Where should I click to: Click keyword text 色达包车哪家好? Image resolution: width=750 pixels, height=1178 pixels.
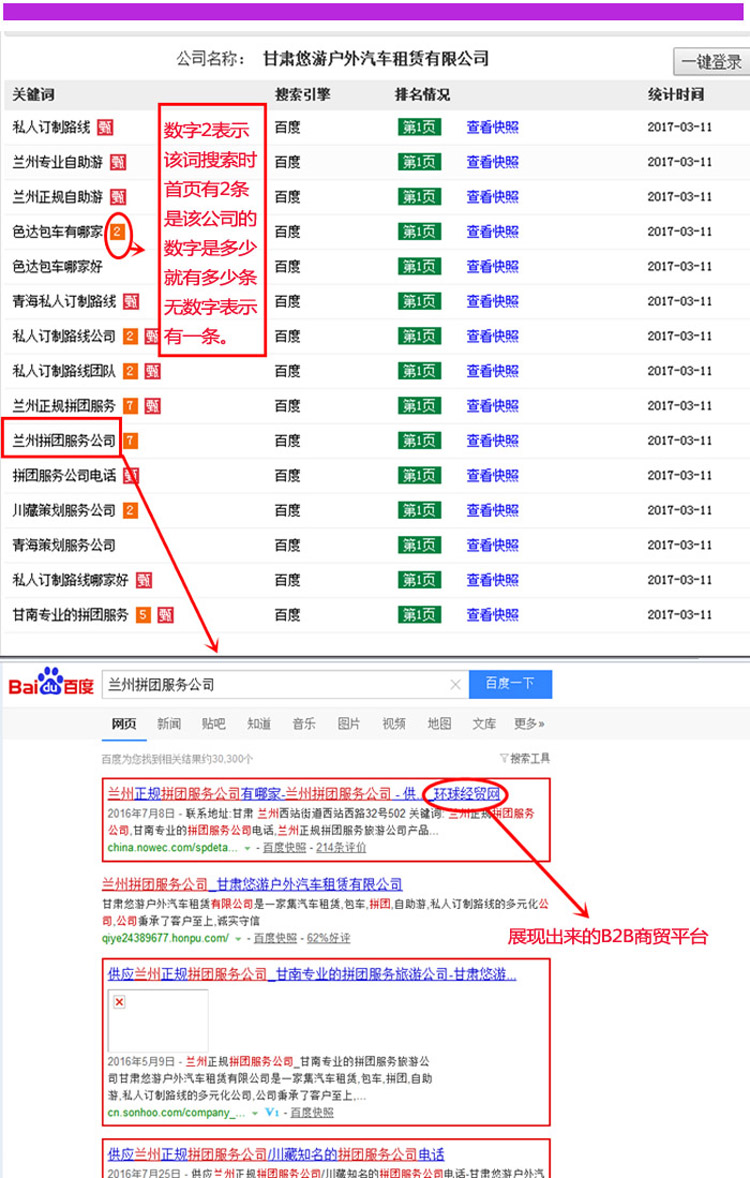coord(58,267)
